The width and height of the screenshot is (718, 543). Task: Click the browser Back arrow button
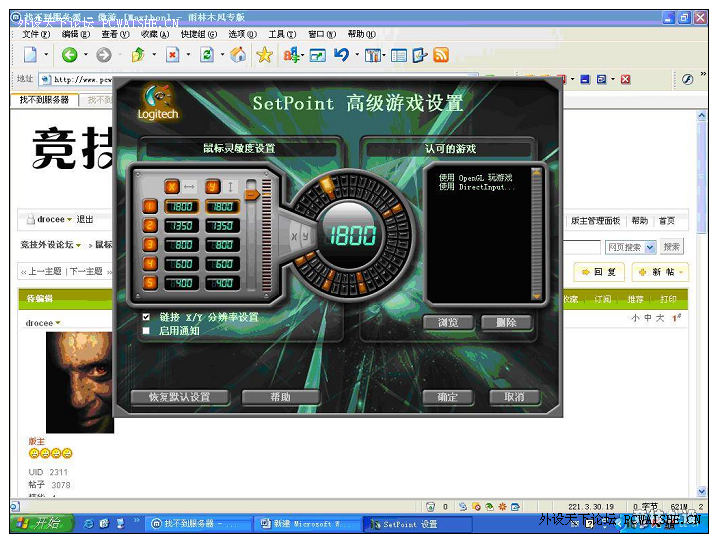pos(69,56)
